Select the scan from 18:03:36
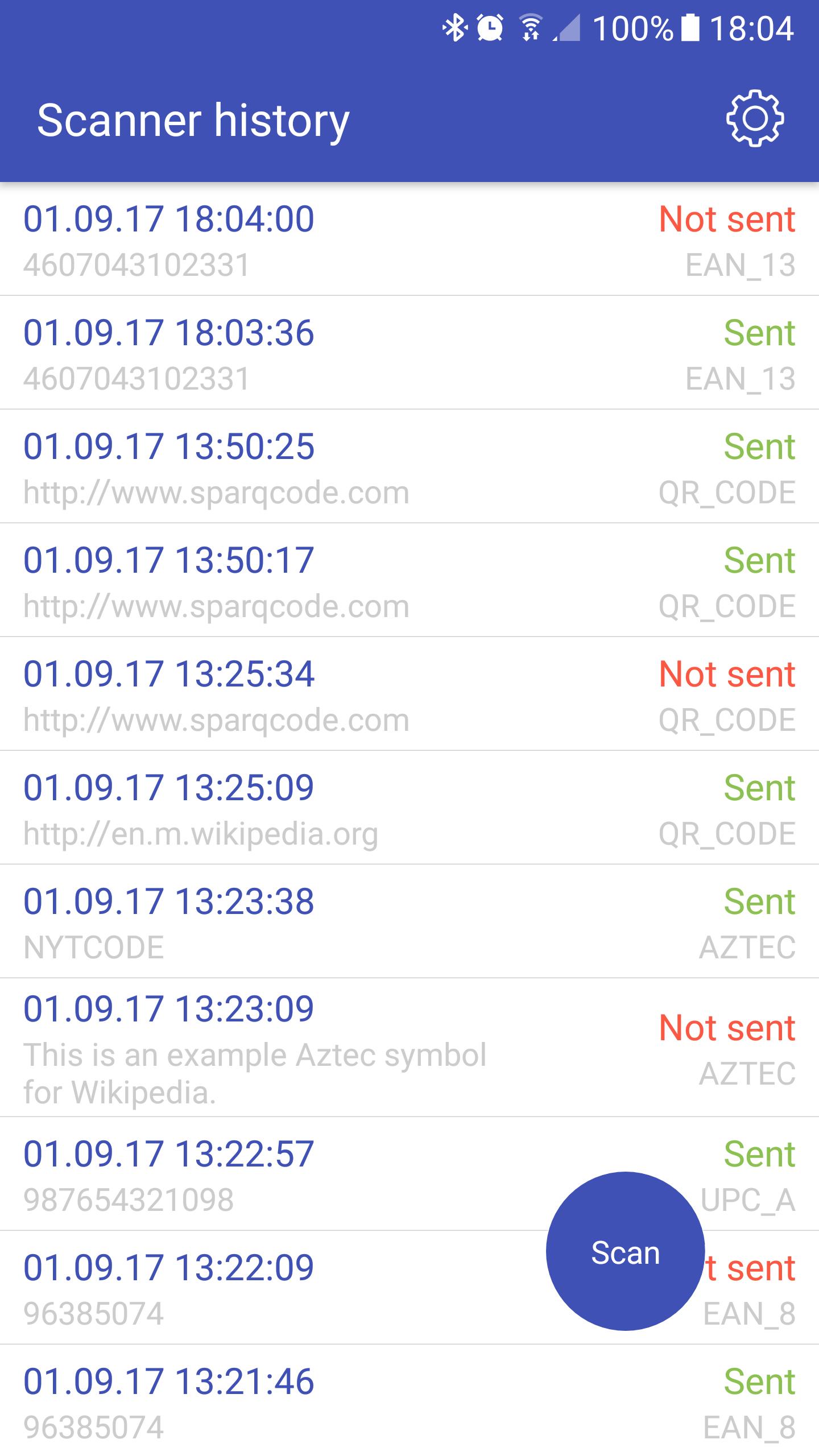 click(409, 353)
